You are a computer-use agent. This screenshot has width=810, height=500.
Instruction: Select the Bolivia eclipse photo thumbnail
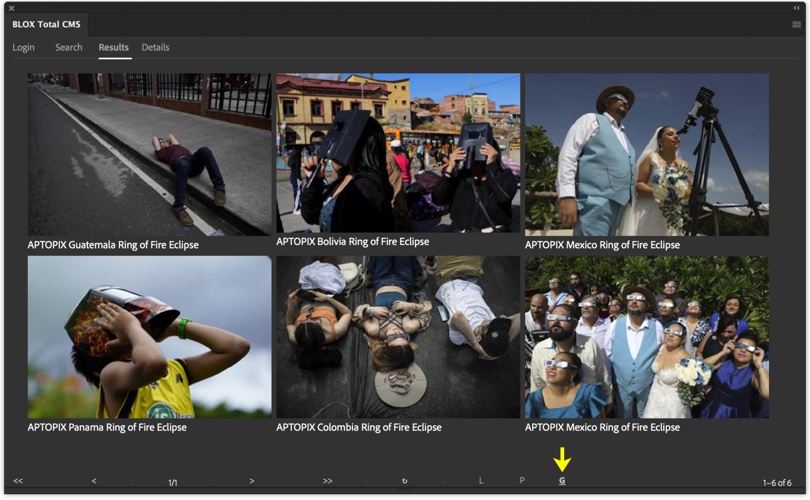click(x=398, y=153)
